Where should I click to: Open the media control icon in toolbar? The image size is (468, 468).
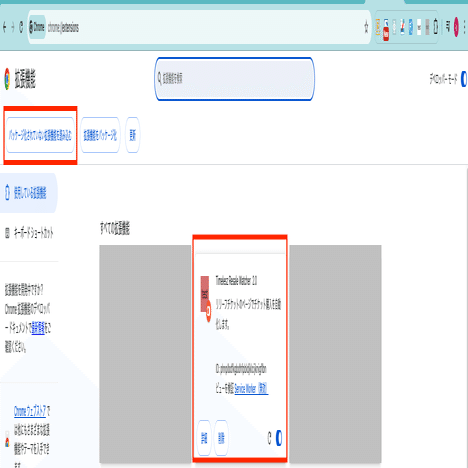(448, 27)
